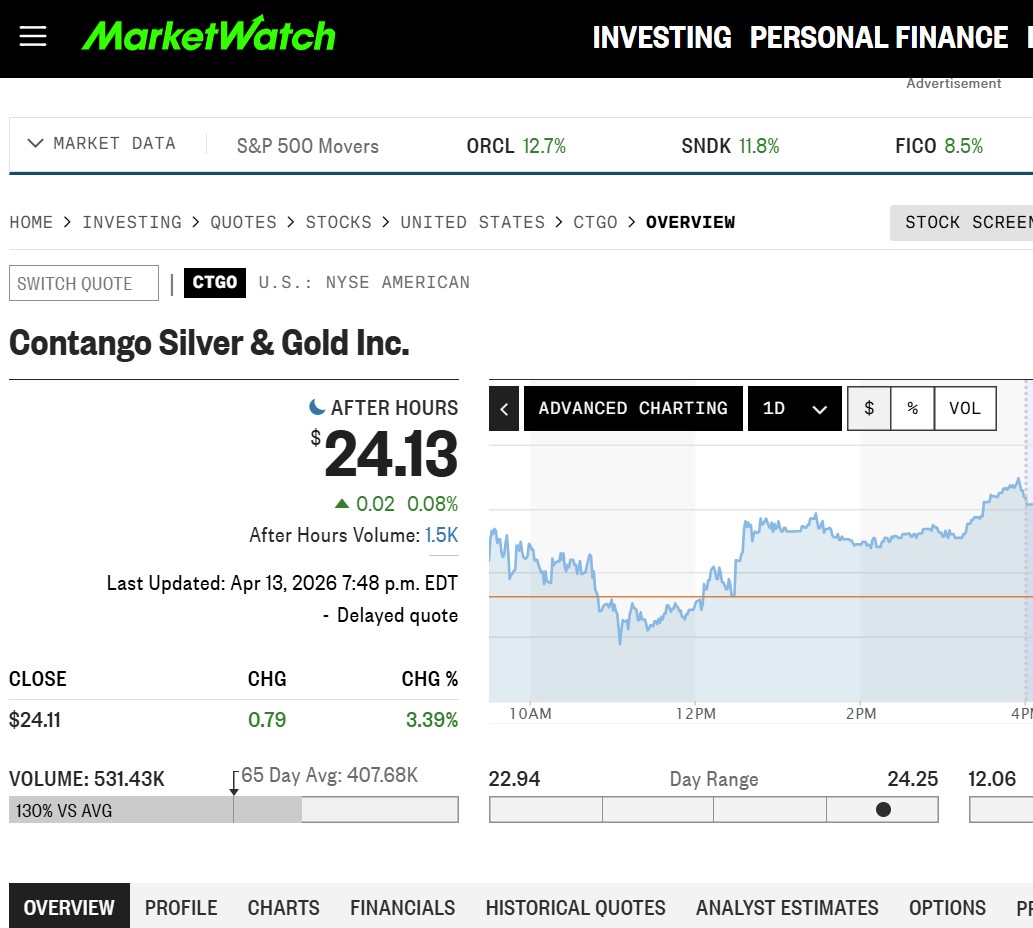
Task: Click the After Hours moon icon
Action: pos(317,407)
